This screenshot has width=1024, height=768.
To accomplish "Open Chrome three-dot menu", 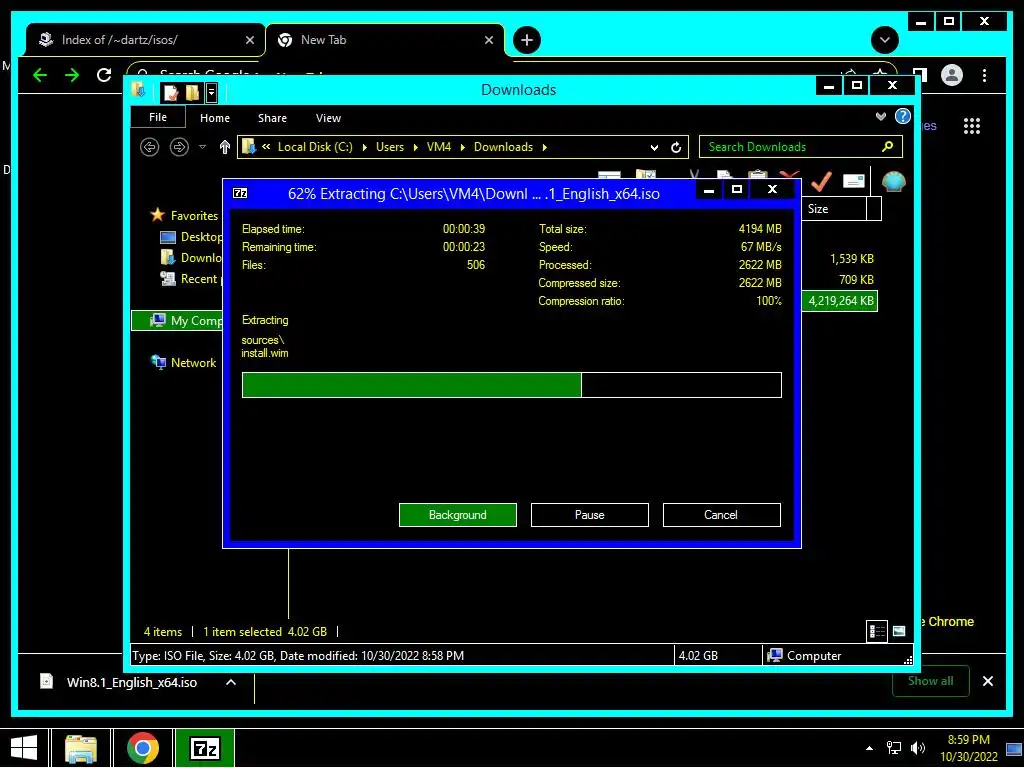I will [x=984, y=75].
